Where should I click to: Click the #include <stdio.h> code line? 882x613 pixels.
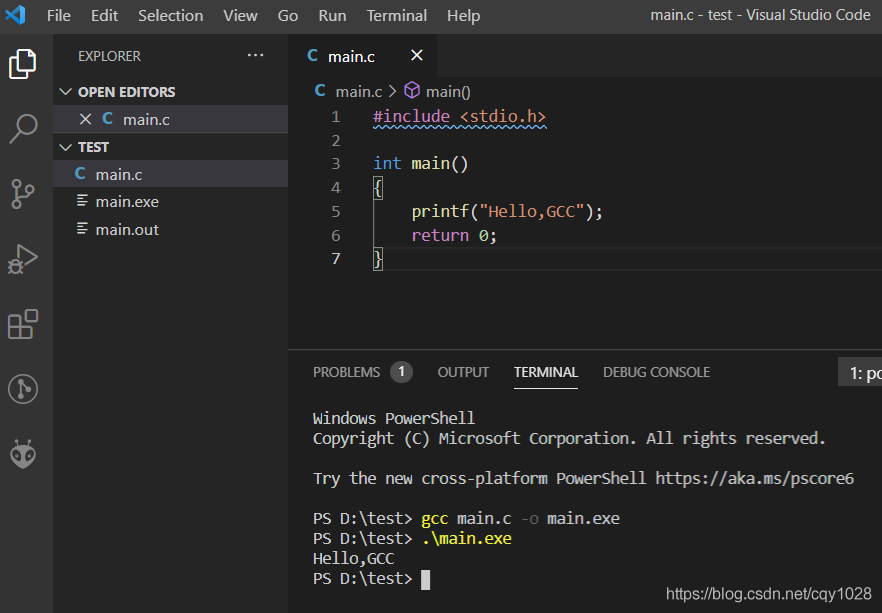(x=459, y=116)
